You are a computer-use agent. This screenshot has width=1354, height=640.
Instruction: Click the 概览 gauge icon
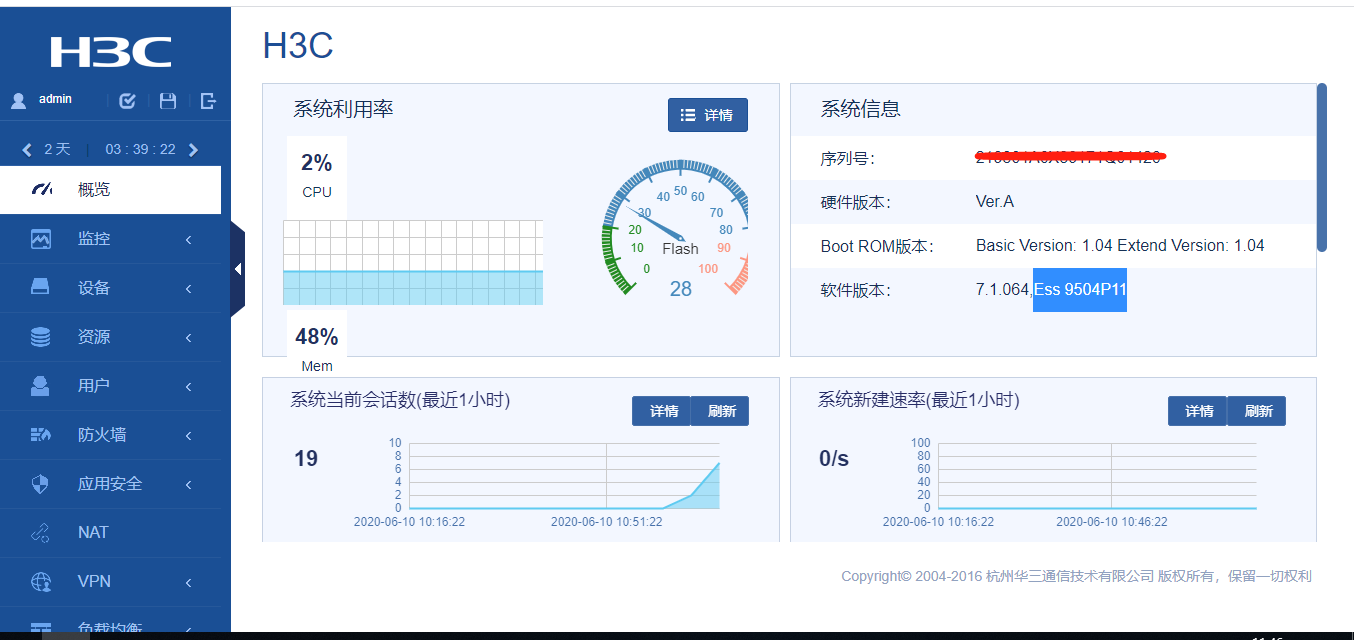pyautogui.click(x=41, y=189)
